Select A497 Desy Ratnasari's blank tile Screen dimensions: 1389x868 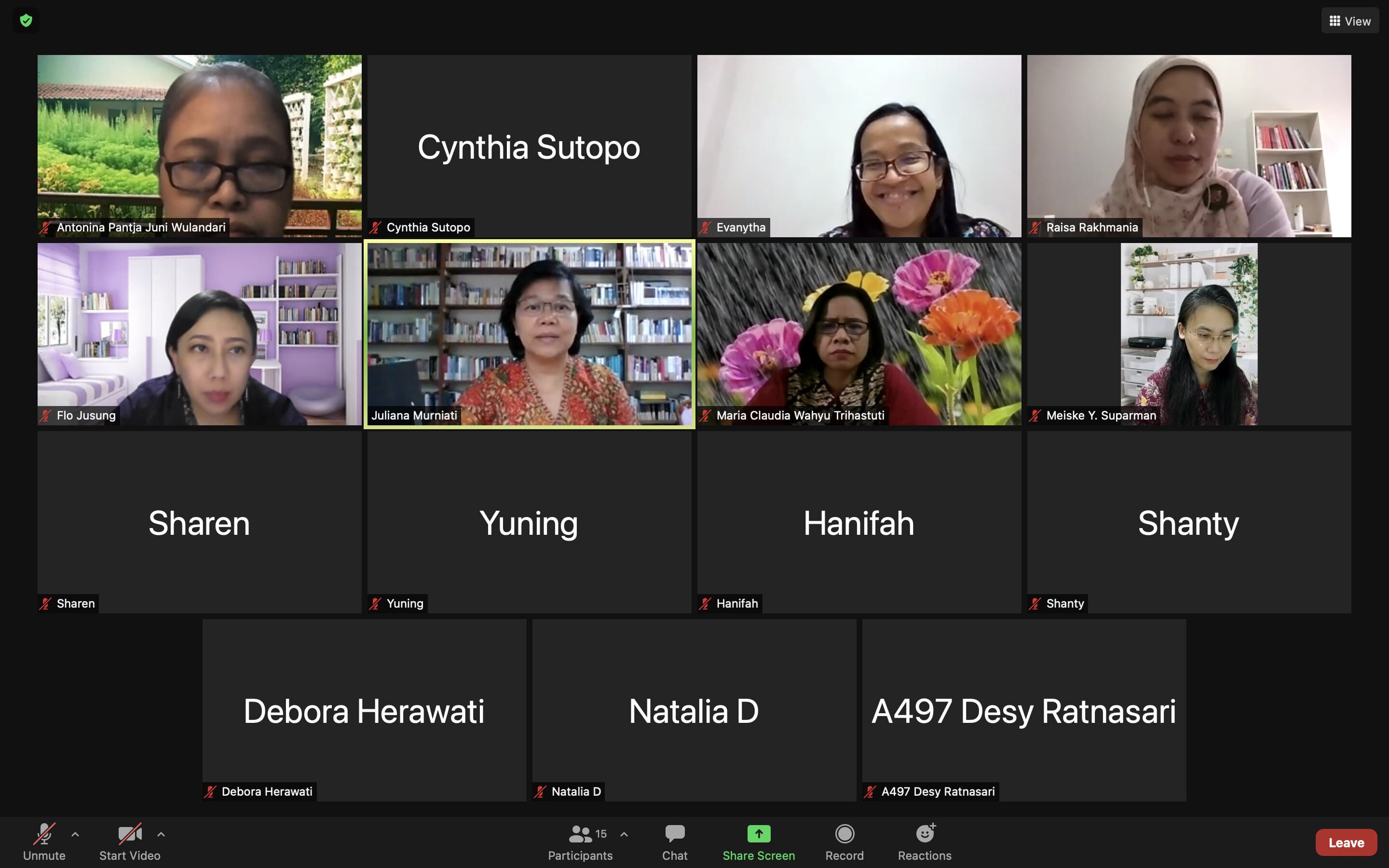[1024, 710]
